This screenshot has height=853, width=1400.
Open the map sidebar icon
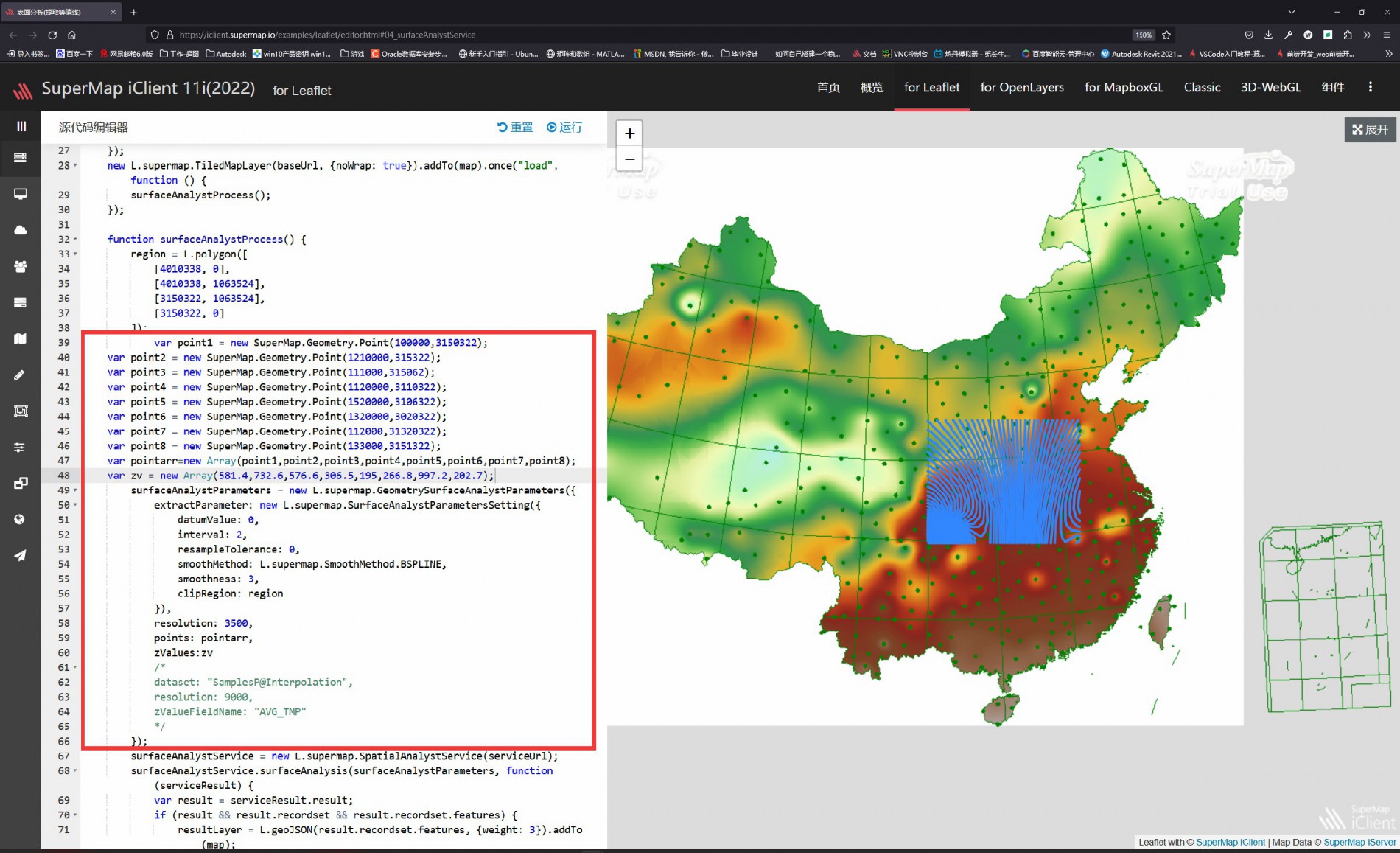coord(21,338)
